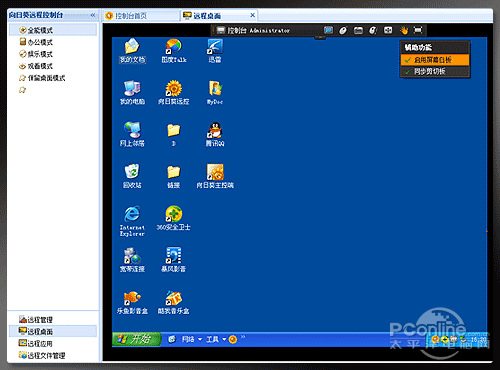Collapse the 向日葵远程控制台 side panel
500x370 pixels.
pos(93,15)
